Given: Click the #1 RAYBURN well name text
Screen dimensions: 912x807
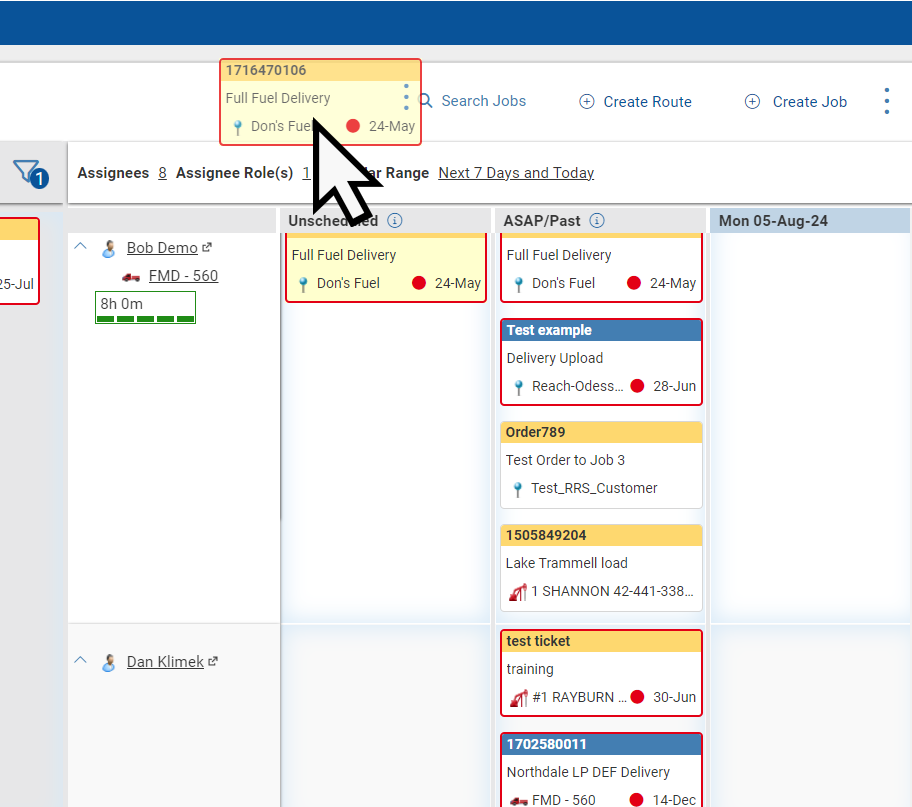Looking at the screenshot, I should (x=579, y=697).
